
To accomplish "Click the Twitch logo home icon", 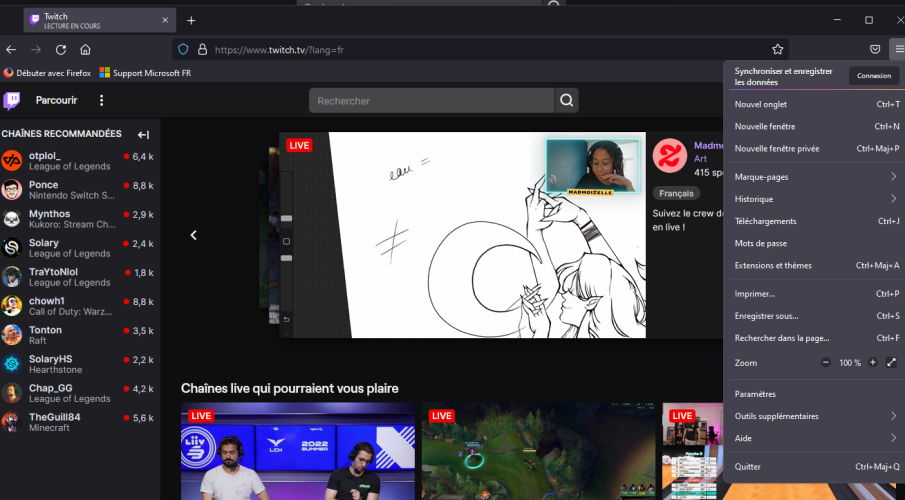I will coord(12,100).
